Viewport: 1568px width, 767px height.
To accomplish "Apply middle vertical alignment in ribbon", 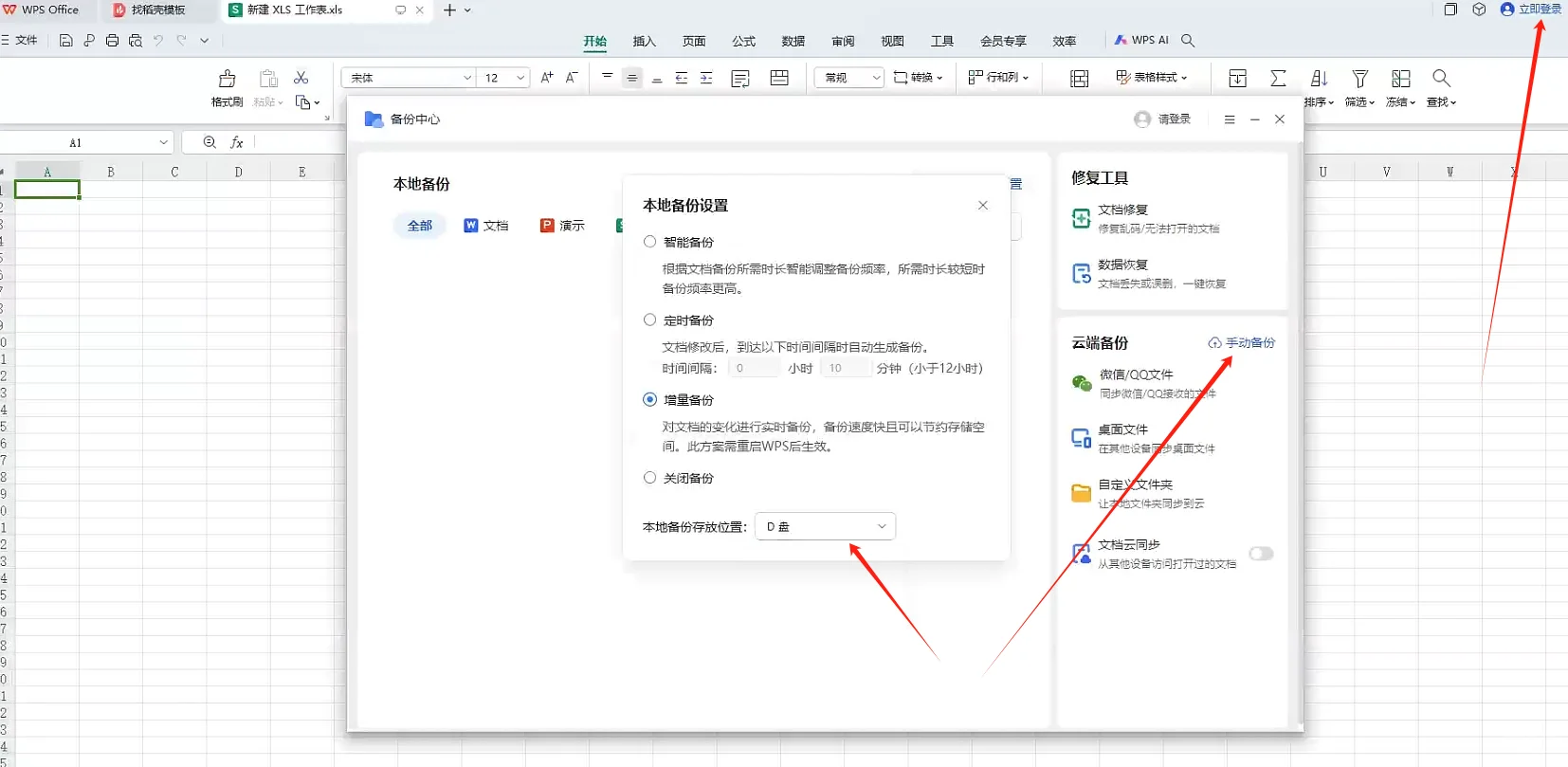I will [x=632, y=78].
